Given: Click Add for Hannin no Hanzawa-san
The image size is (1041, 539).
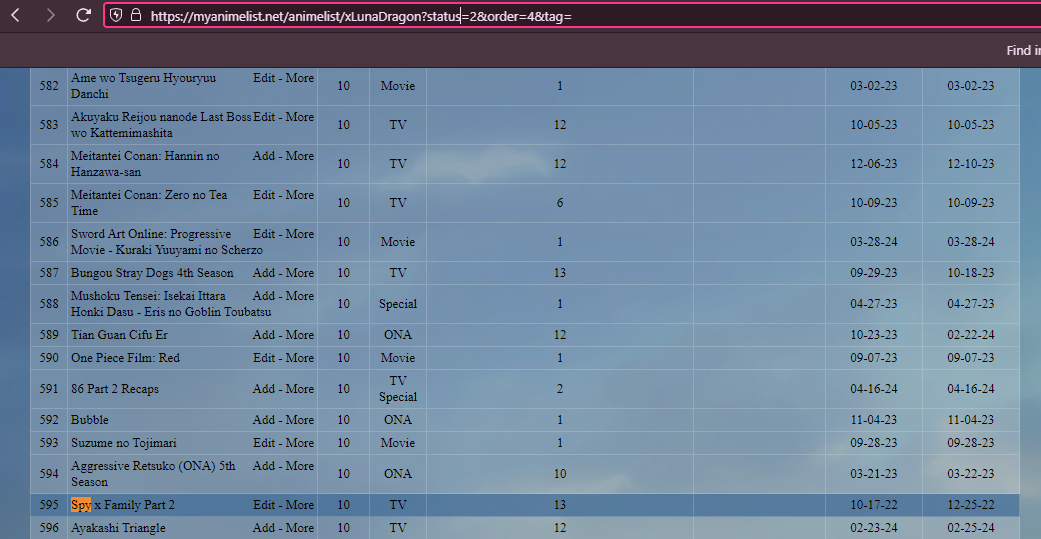Looking at the screenshot, I should pos(264,156).
